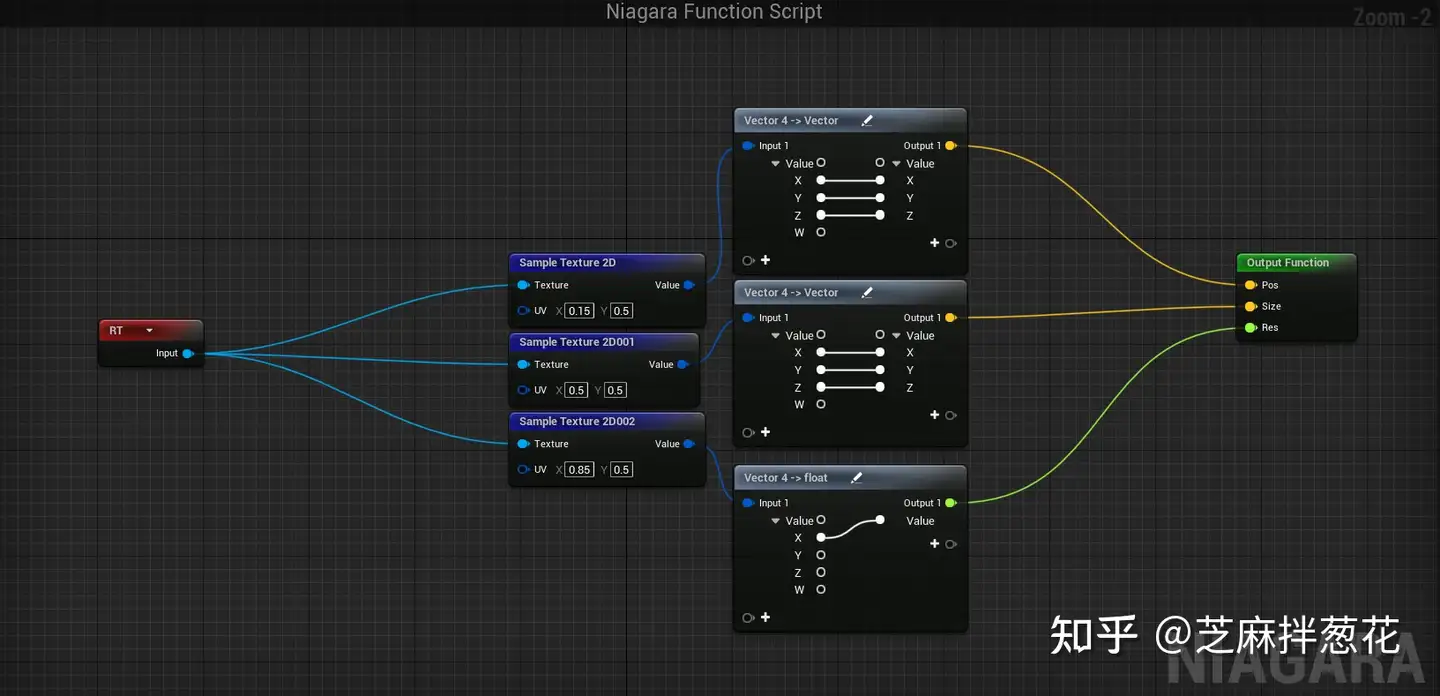The width and height of the screenshot is (1440, 696).
Task: Click the Input pin on the RT node
Action: (x=188, y=353)
